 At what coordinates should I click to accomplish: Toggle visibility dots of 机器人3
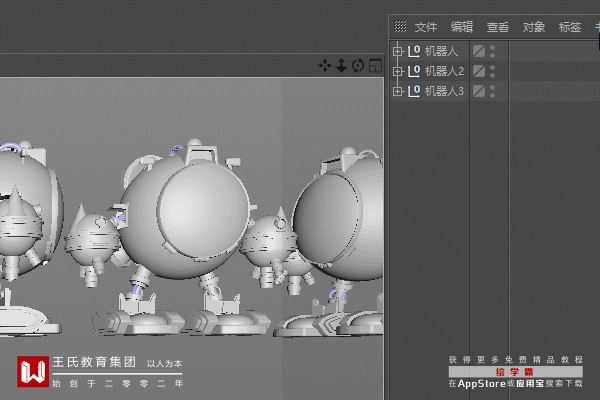pos(492,91)
